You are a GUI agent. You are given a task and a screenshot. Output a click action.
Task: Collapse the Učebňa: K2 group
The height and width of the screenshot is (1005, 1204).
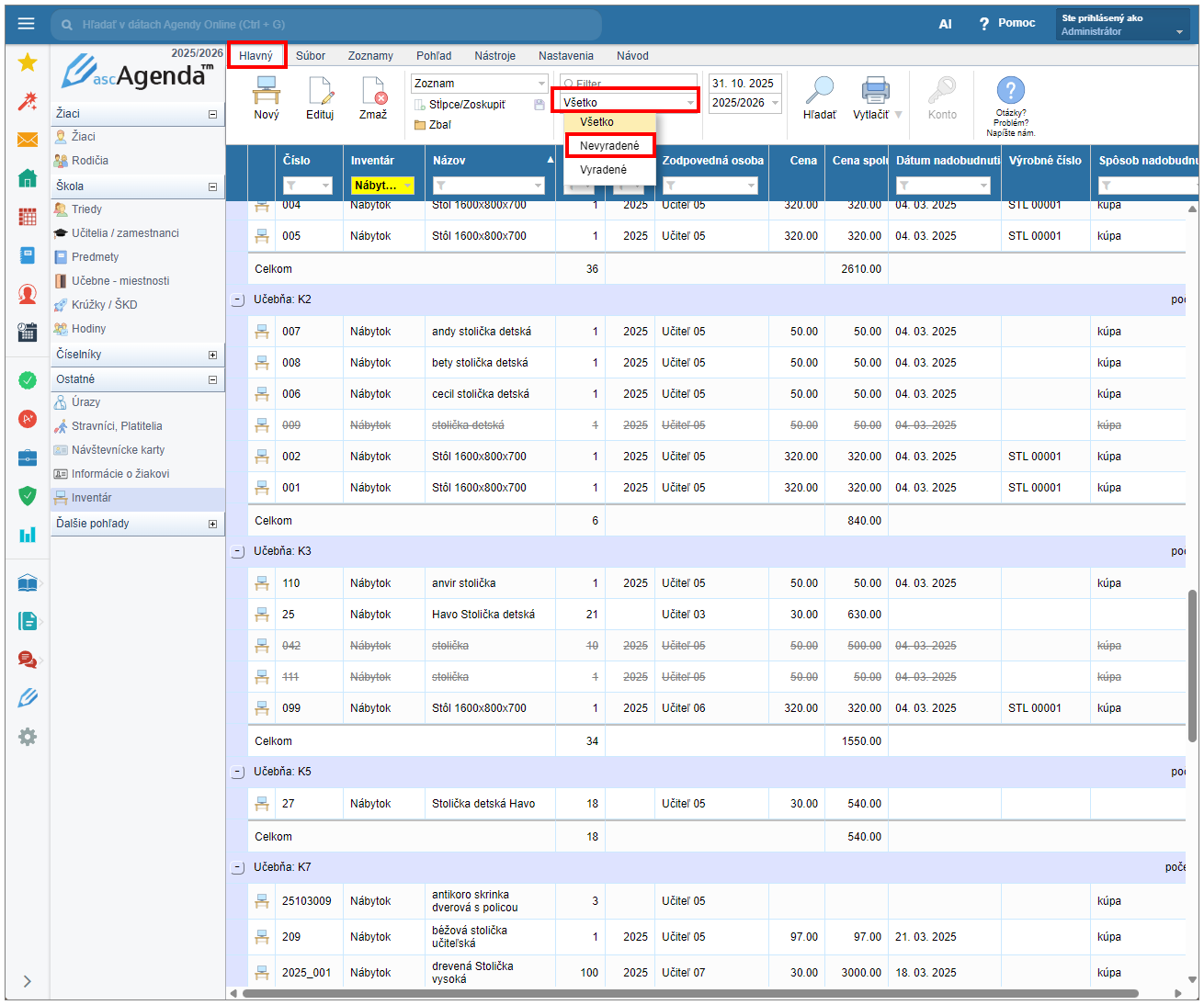point(238,299)
